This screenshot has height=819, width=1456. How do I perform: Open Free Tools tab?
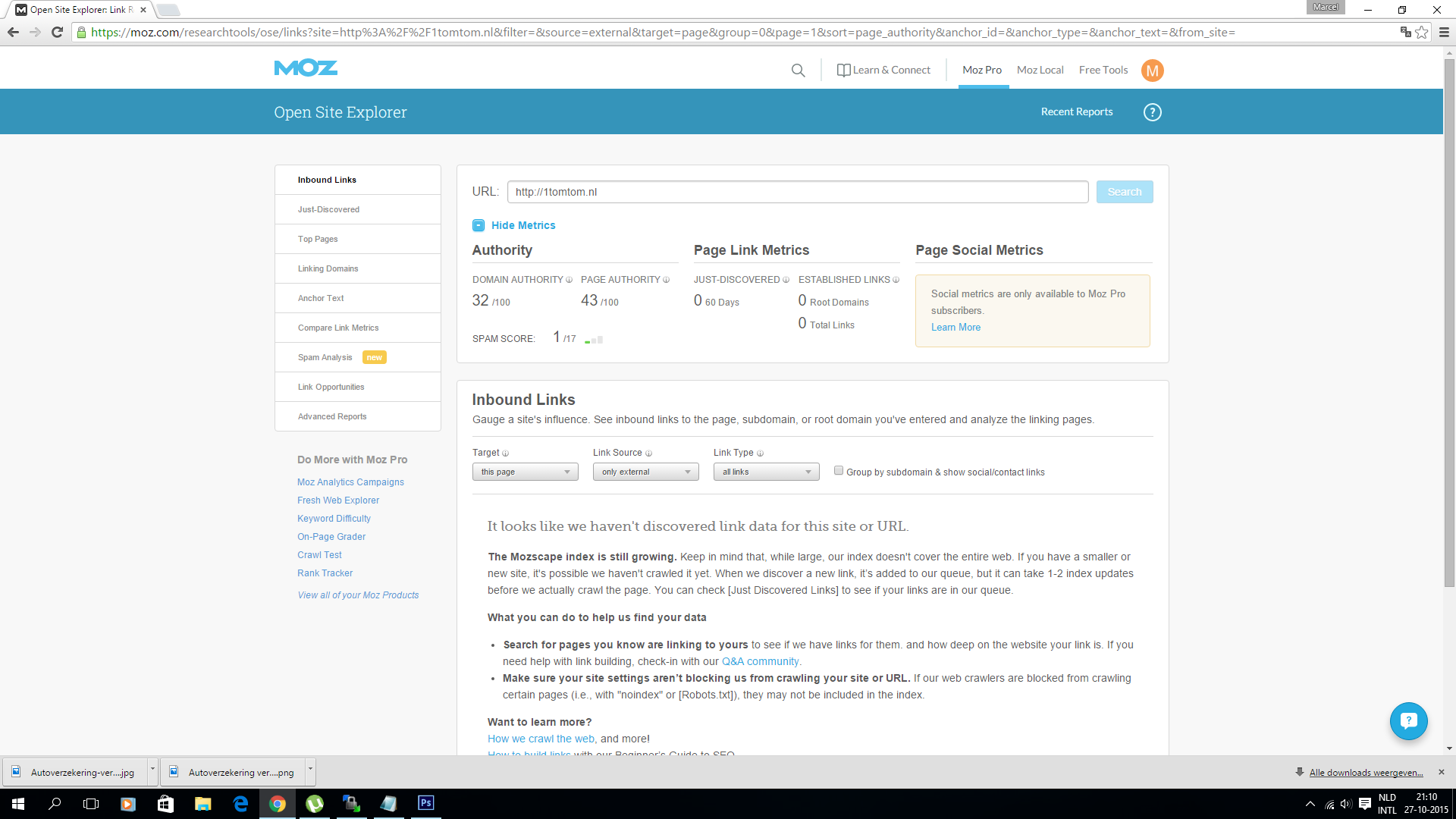point(1103,70)
